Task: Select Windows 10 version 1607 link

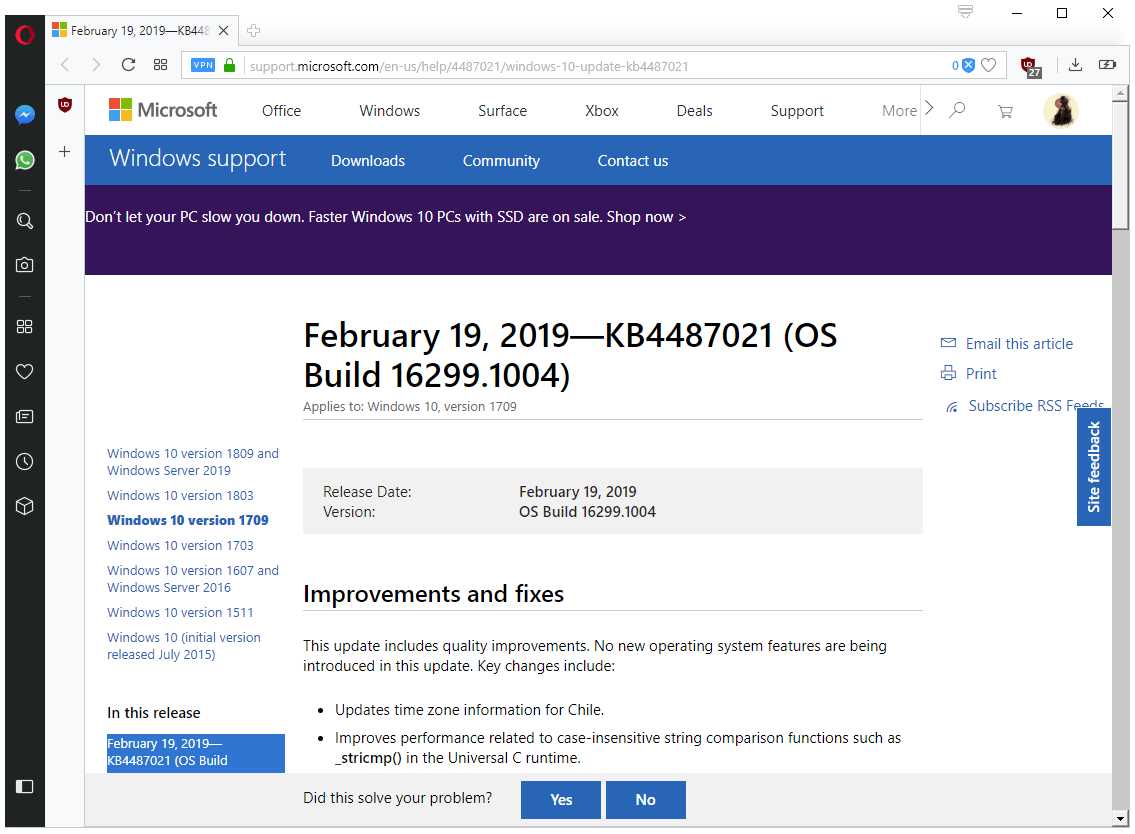Action: [193, 579]
